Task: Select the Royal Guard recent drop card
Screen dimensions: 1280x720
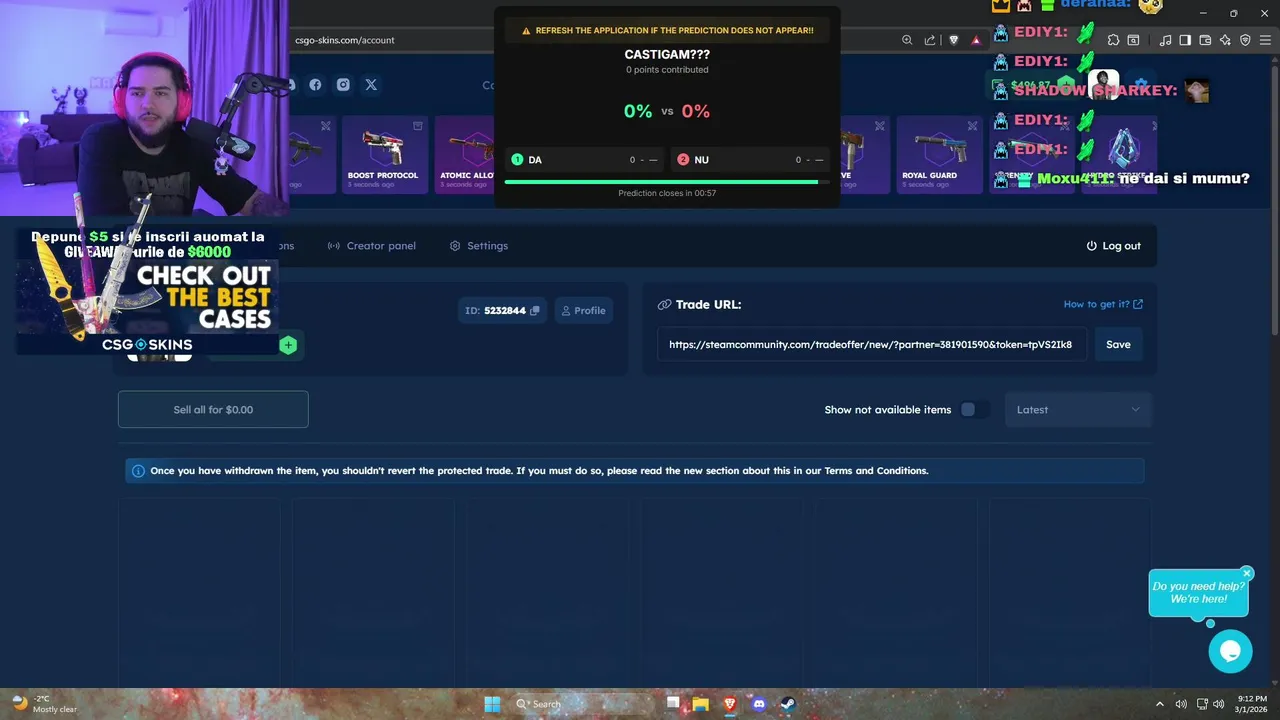Action: pyautogui.click(x=938, y=155)
